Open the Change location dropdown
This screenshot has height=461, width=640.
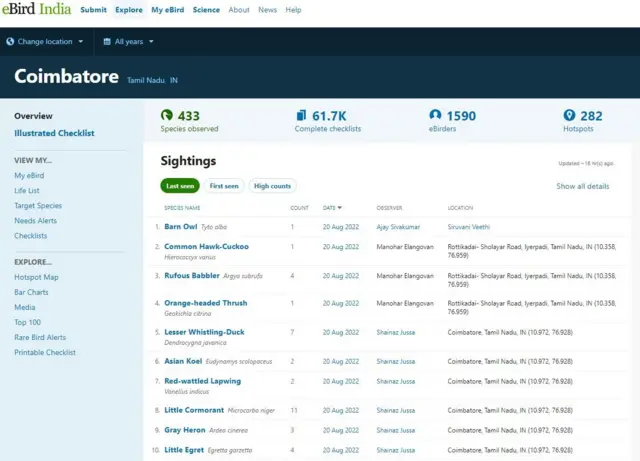(x=45, y=42)
